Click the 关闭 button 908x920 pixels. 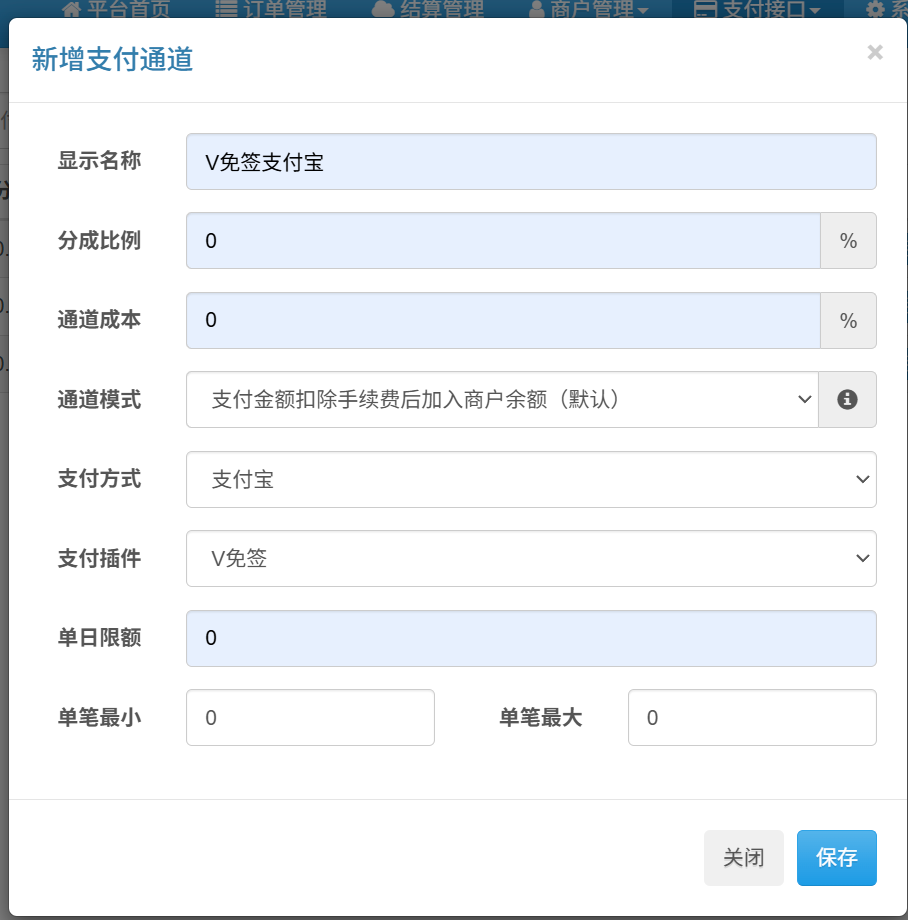744,858
